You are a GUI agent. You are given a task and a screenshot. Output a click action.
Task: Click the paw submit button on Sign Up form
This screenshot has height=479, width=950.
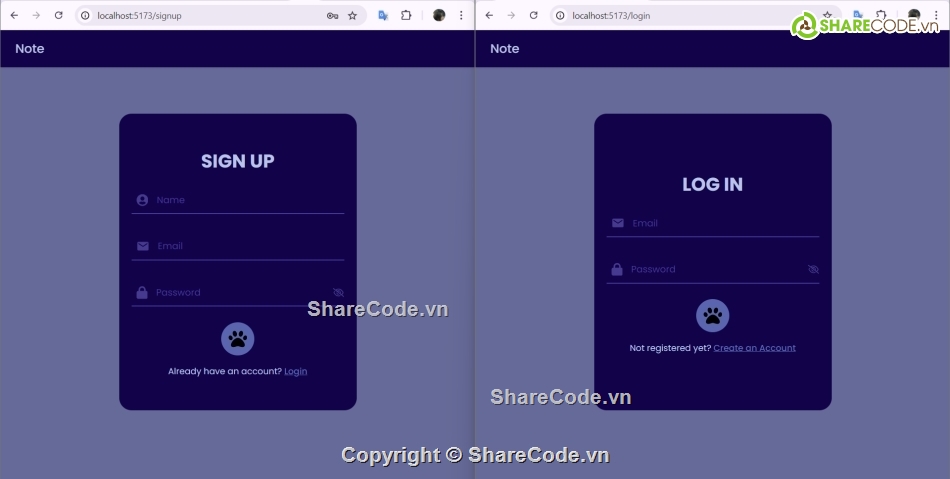point(237,338)
